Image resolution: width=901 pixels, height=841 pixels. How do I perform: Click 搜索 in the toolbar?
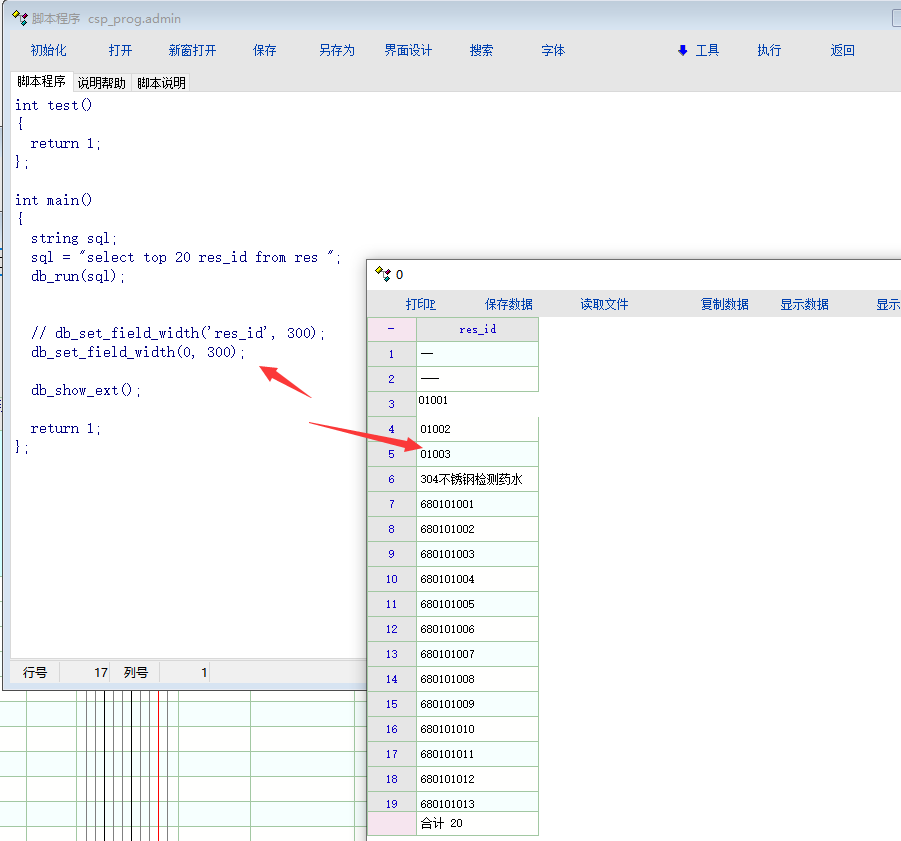click(x=481, y=50)
